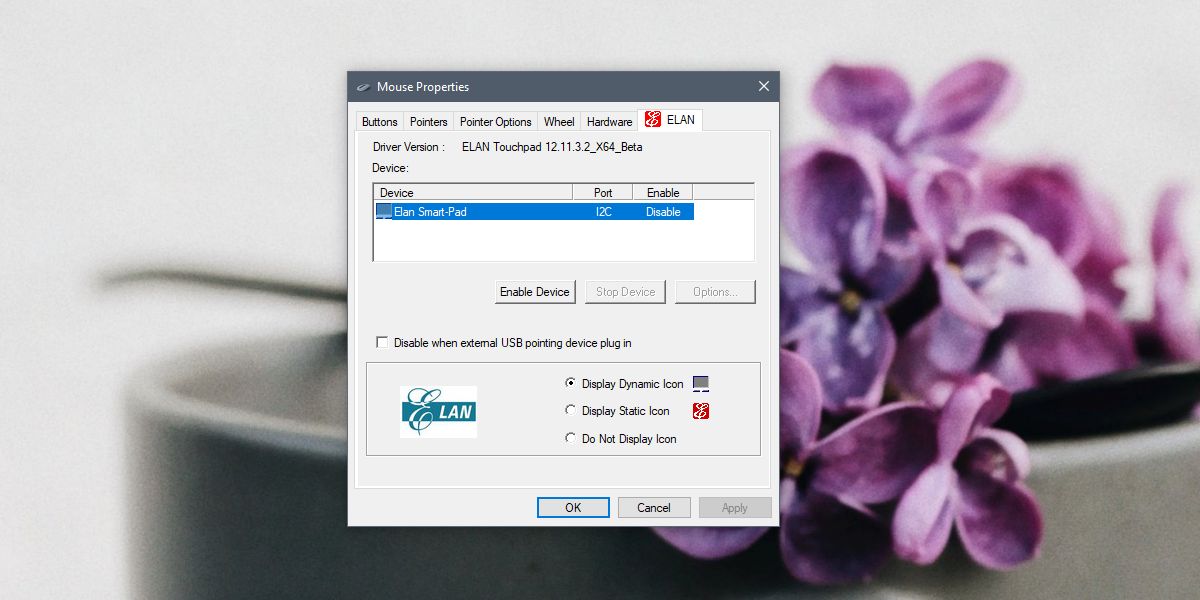Image resolution: width=1200 pixels, height=600 pixels.
Task: Click the red static icon preview
Action: [x=701, y=411]
